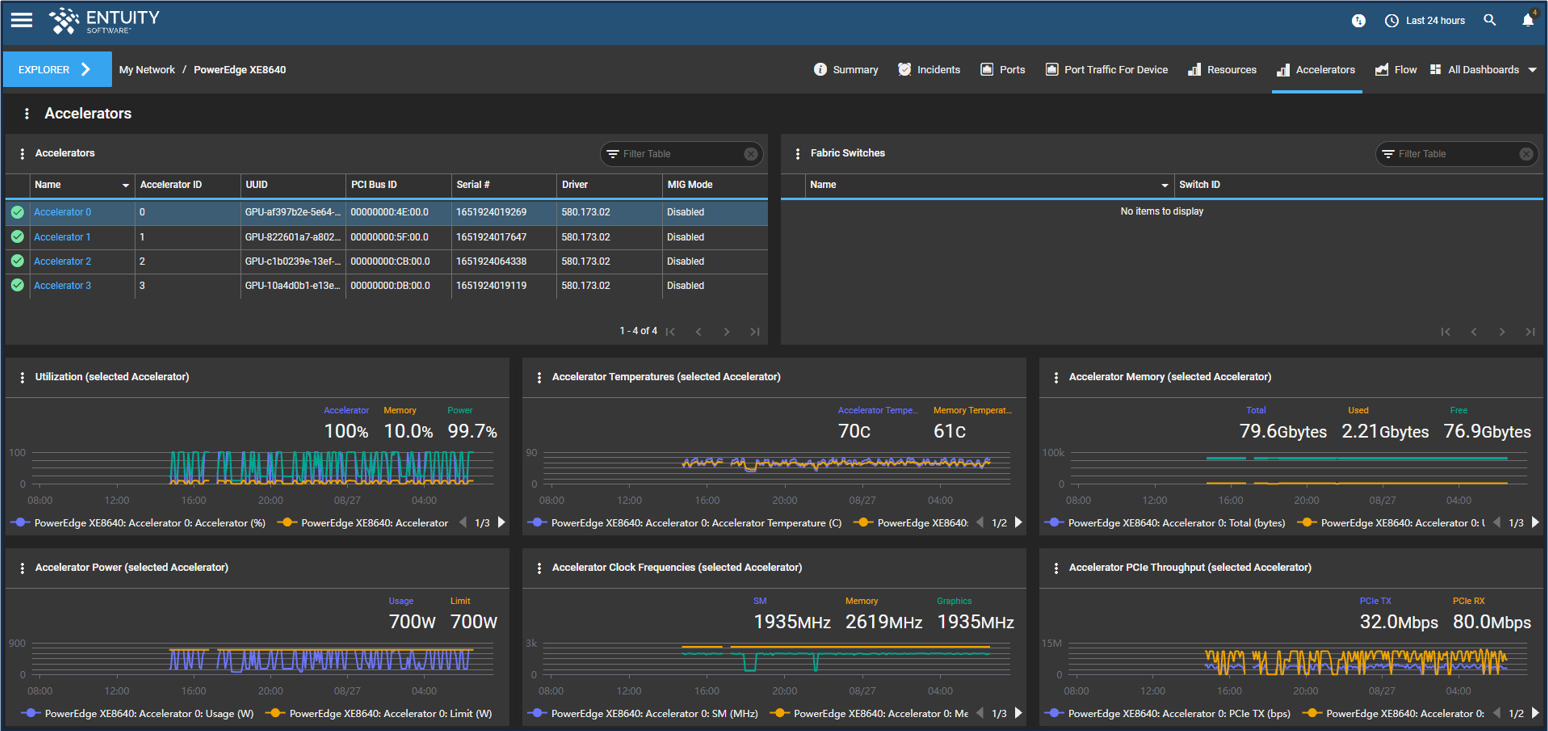The image size is (1548, 731).
Task: Advance PCIe Throughput legend to next page
Action: (x=1535, y=714)
